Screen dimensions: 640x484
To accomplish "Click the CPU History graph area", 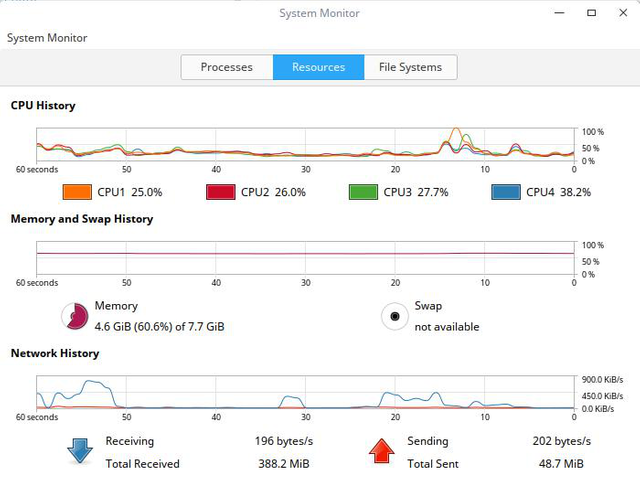I will click(x=305, y=144).
